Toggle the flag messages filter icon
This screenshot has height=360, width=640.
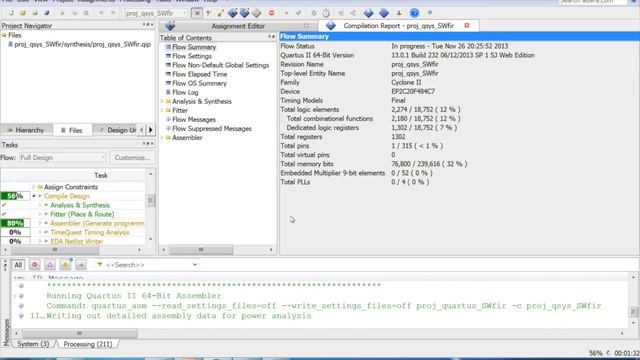click(81, 265)
